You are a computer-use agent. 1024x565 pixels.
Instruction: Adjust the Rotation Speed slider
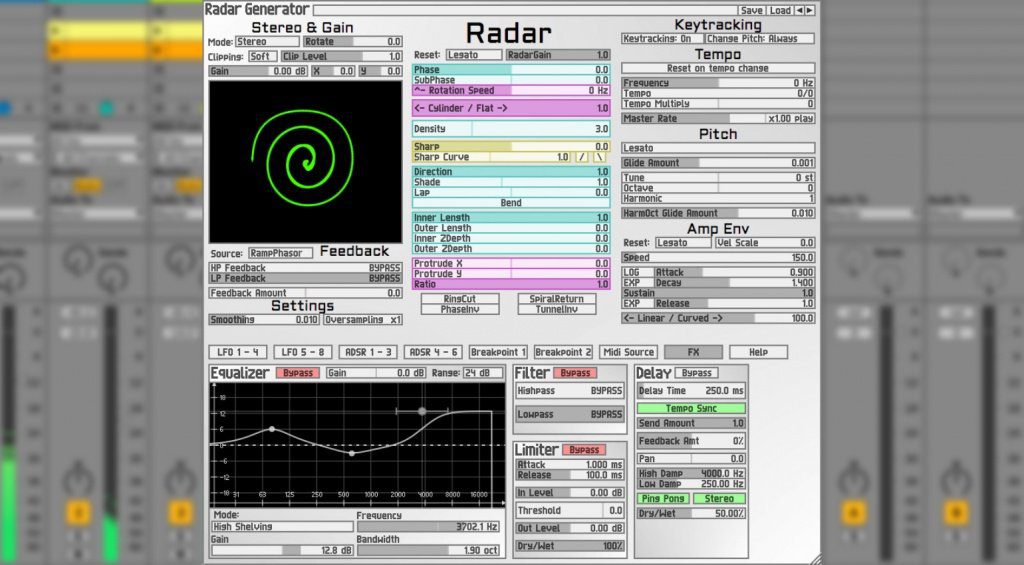point(511,91)
